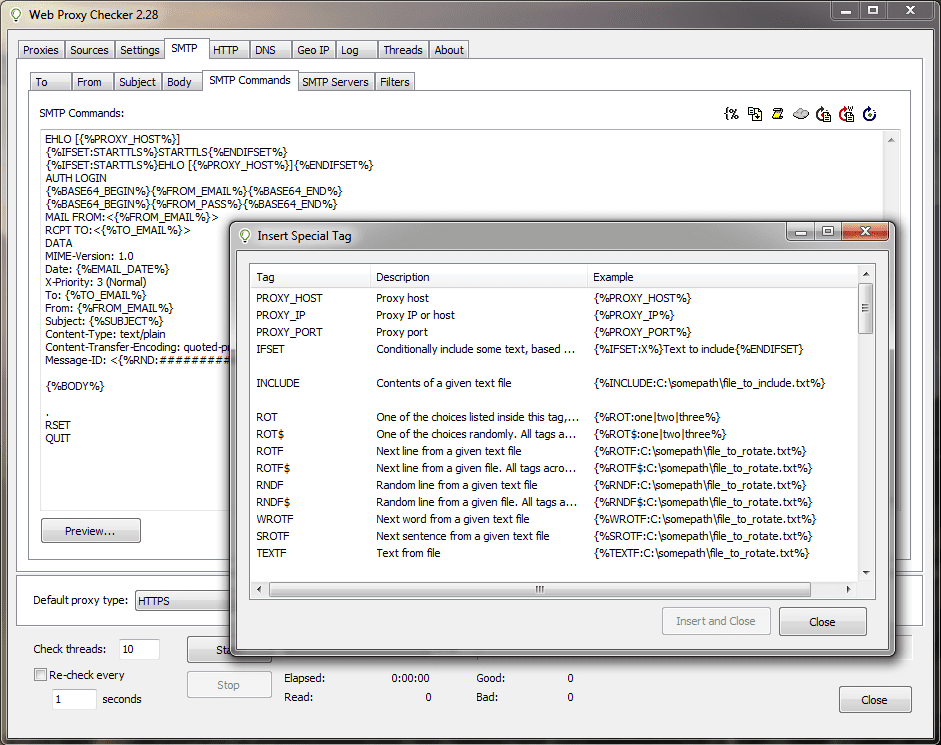Toggle the Re-check every checkbox

click(x=40, y=675)
